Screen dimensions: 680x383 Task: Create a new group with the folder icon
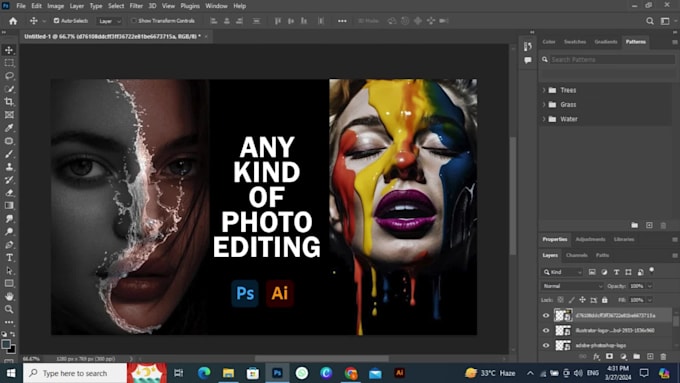click(x=636, y=357)
